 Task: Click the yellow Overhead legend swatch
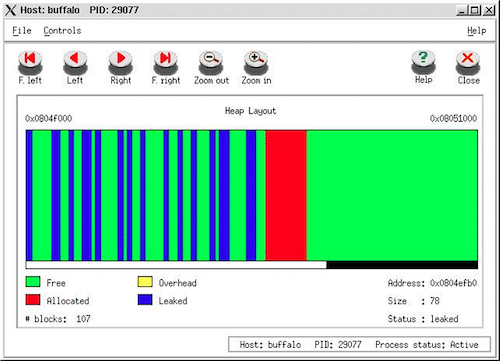point(145,282)
